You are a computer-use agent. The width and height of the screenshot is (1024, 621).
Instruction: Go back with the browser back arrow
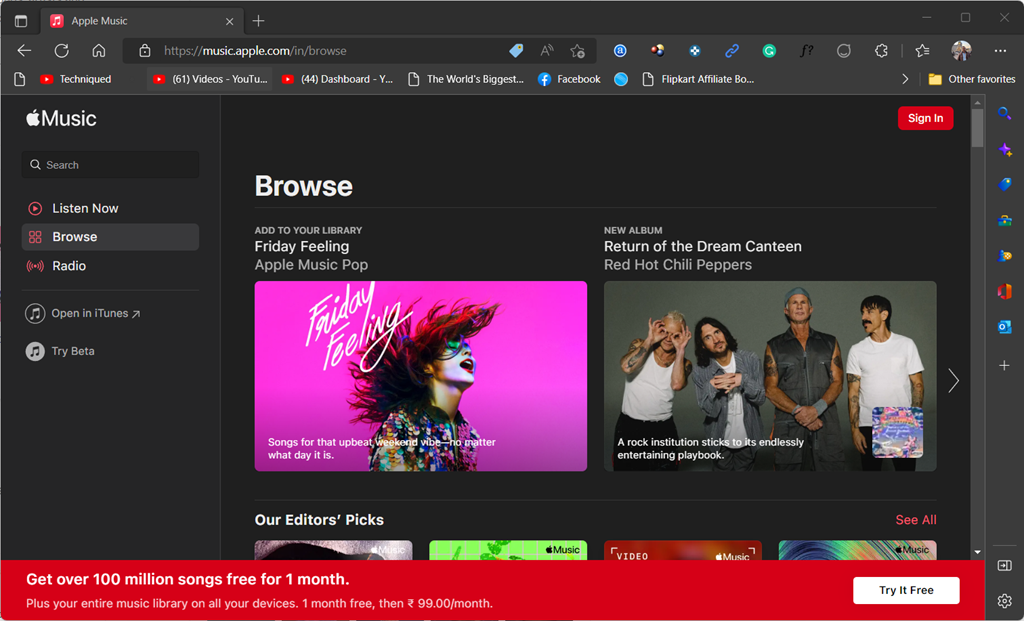pos(24,50)
